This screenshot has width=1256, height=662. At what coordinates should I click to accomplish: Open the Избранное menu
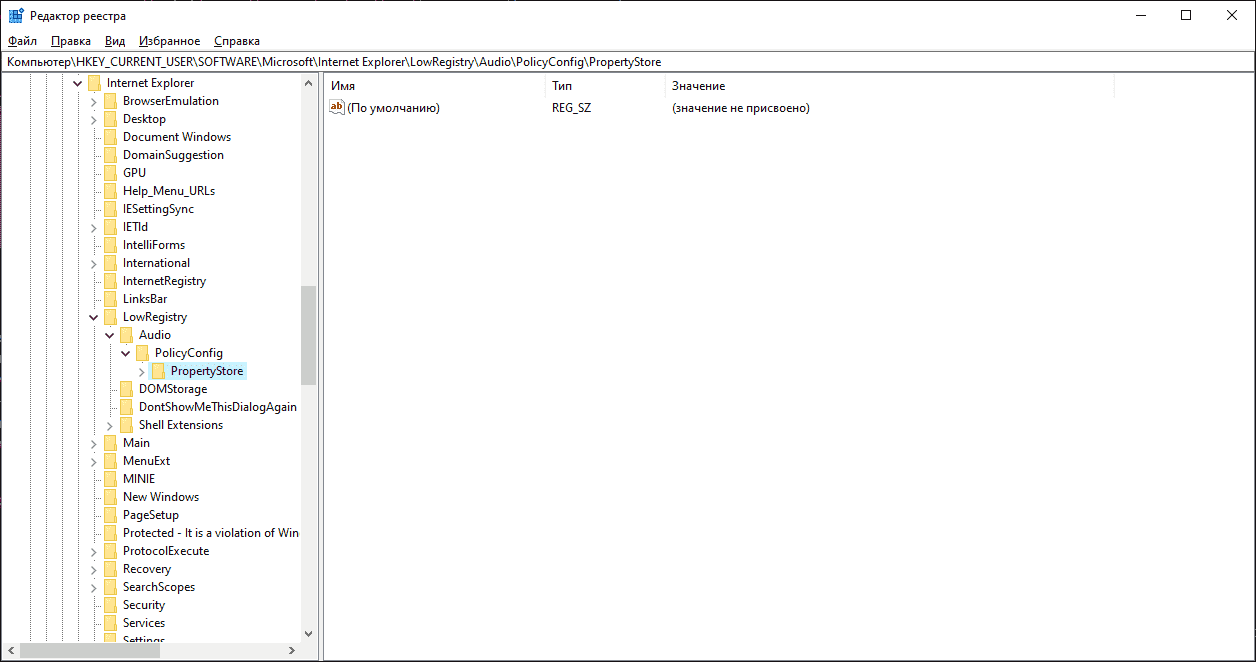(x=170, y=41)
